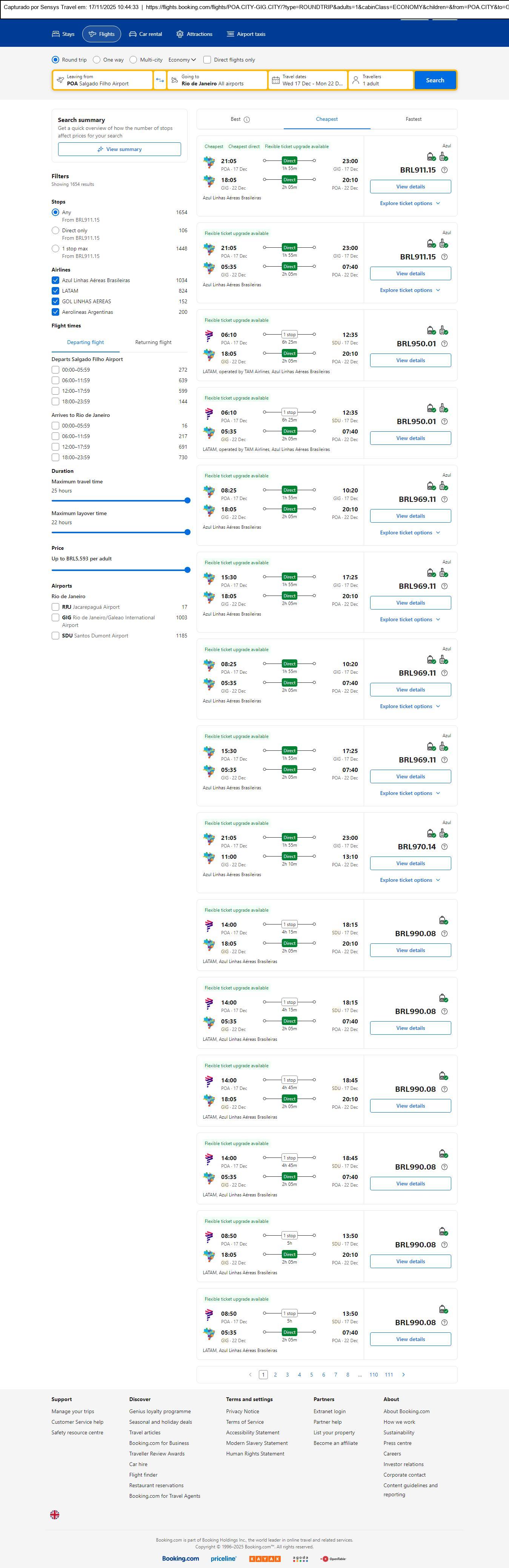The image size is (509, 1568).
Task: Click the Airport taxis icon in top navigation
Action: [x=230, y=34]
